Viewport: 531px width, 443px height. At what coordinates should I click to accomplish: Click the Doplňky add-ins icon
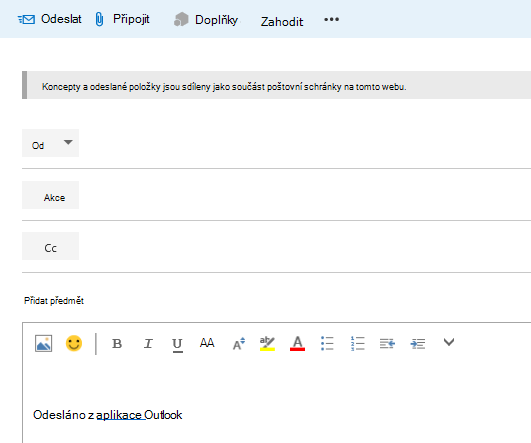pyautogui.click(x=181, y=19)
